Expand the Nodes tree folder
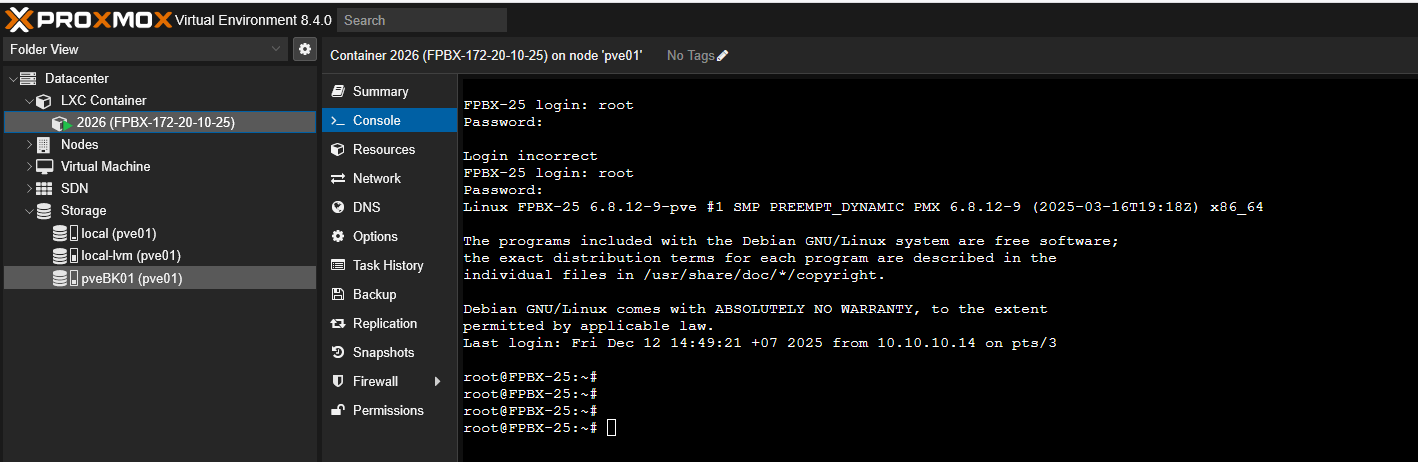This screenshot has height=462, width=1418. pos(29,145)
